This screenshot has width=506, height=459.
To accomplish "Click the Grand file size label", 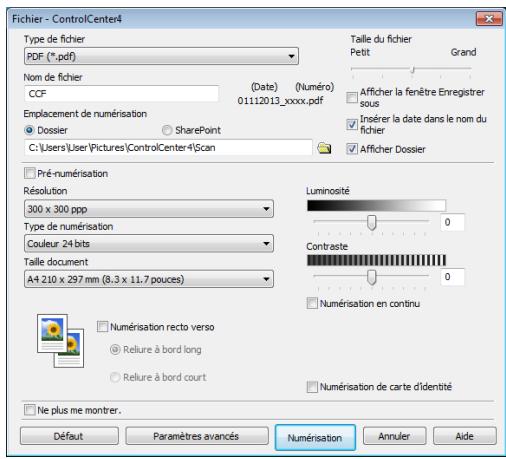I will pos(463,52).
